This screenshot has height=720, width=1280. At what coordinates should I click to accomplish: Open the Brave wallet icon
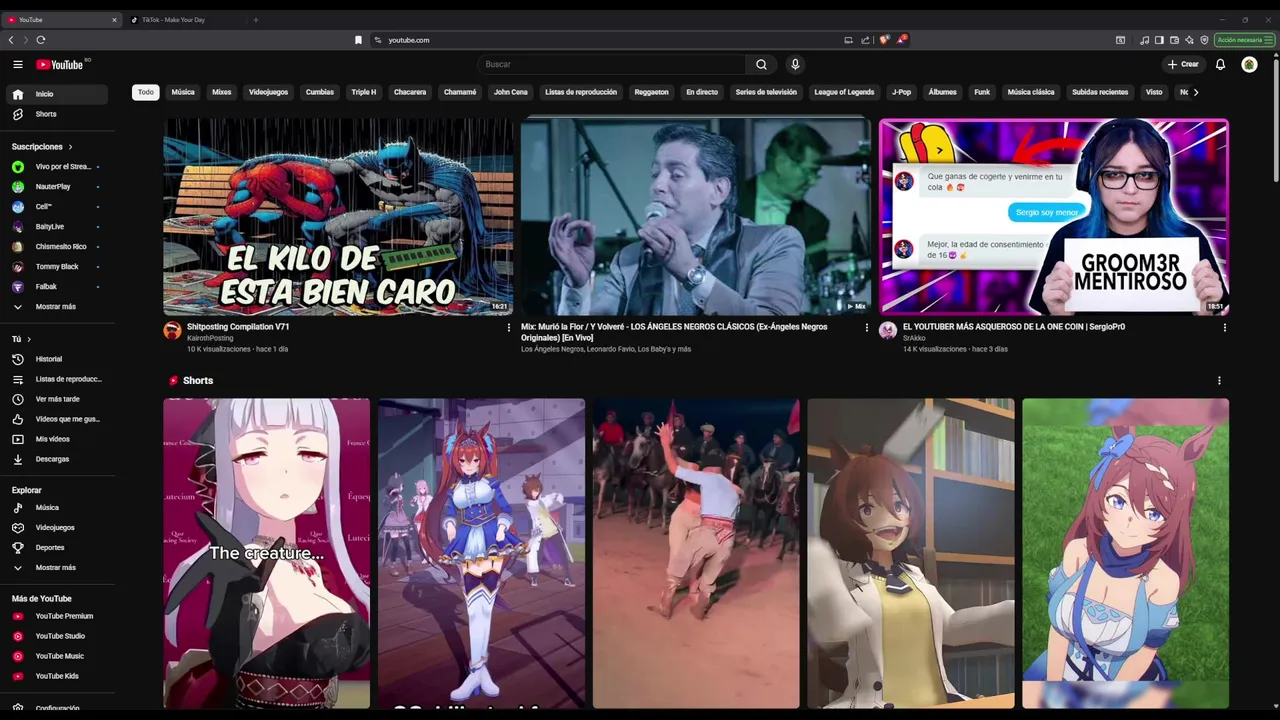1174,40
